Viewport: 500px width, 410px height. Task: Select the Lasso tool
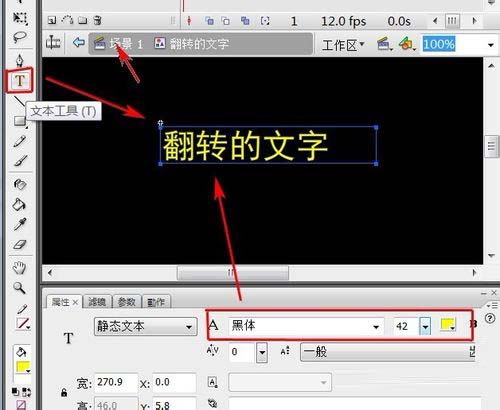pyautogui.click(x=20, y=37)
